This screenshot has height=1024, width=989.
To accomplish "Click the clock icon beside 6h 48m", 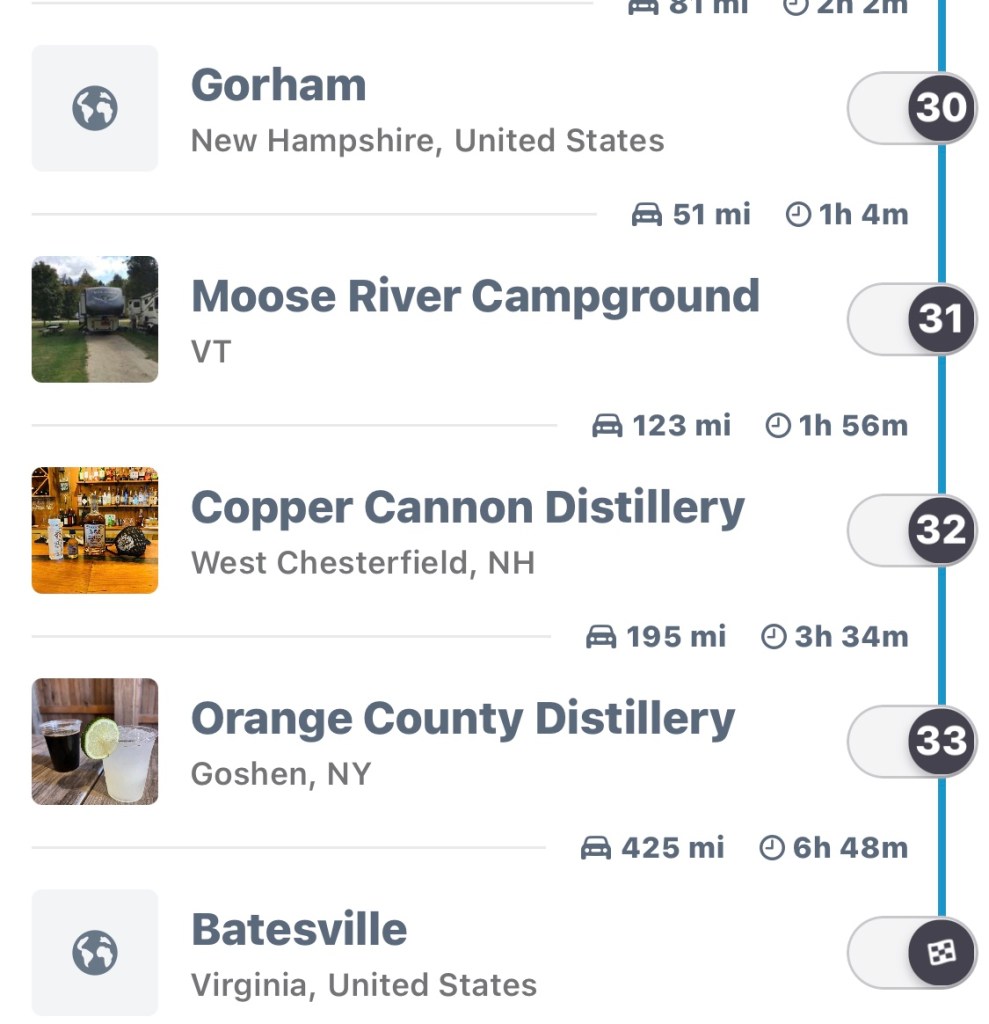I will point(772,849).
